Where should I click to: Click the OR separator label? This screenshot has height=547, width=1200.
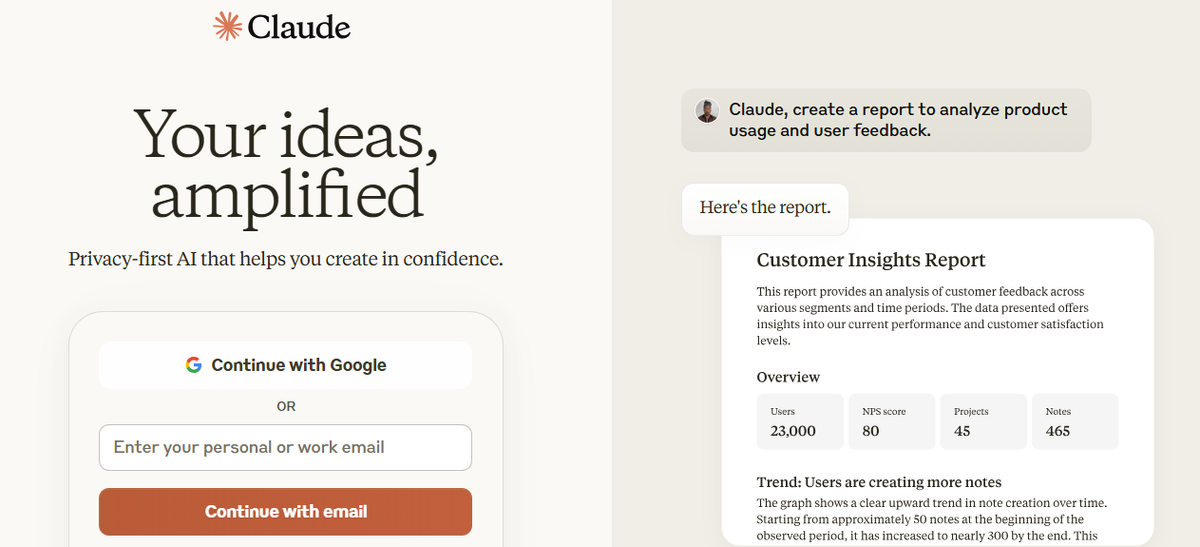click(286, 407)
